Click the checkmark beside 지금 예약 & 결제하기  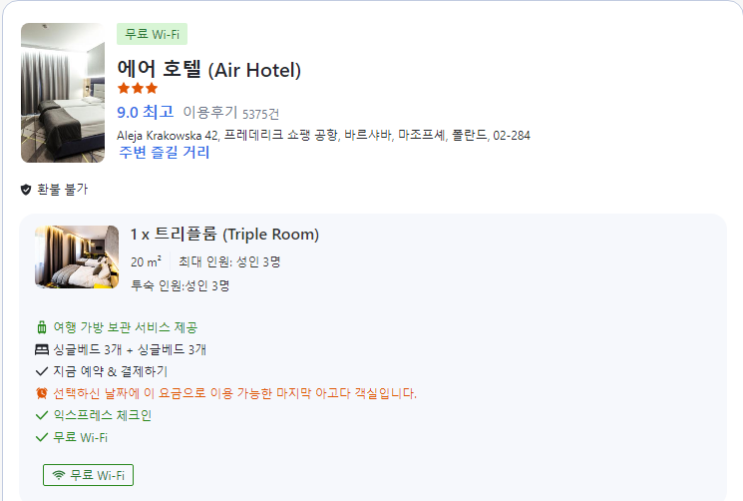coord(41,371)
